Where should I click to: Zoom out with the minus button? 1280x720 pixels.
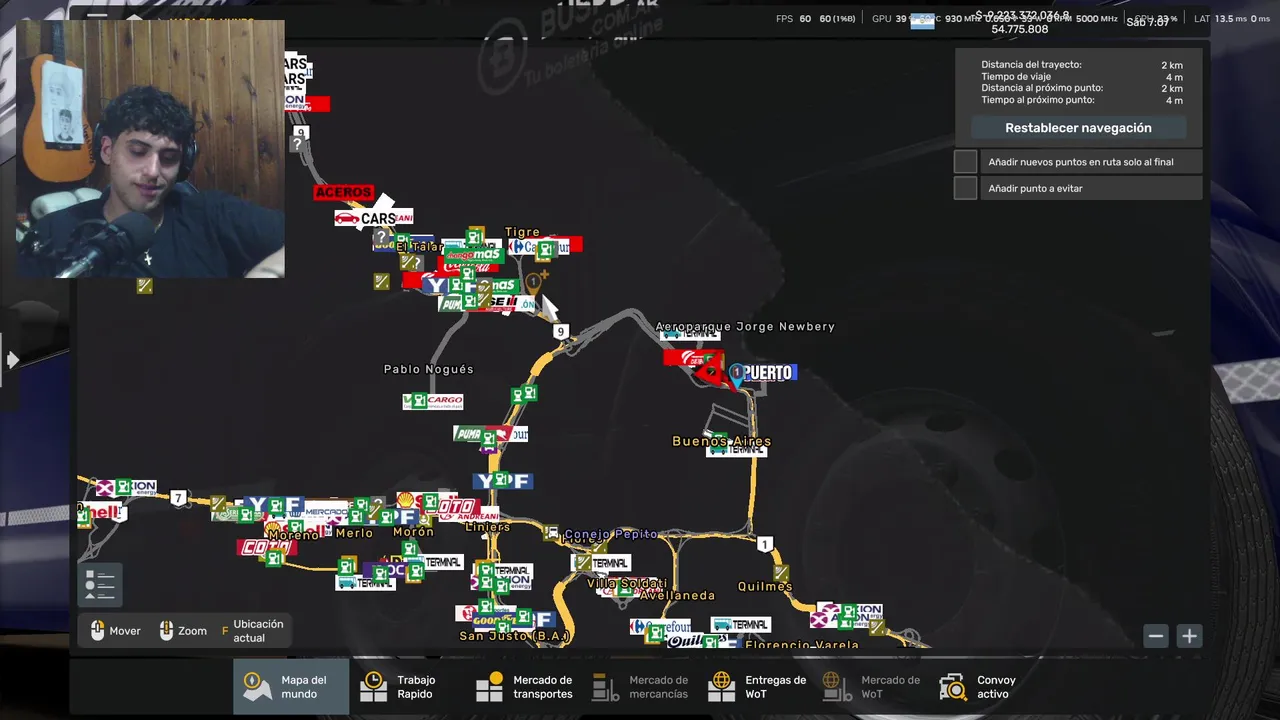click(1156, 636)
